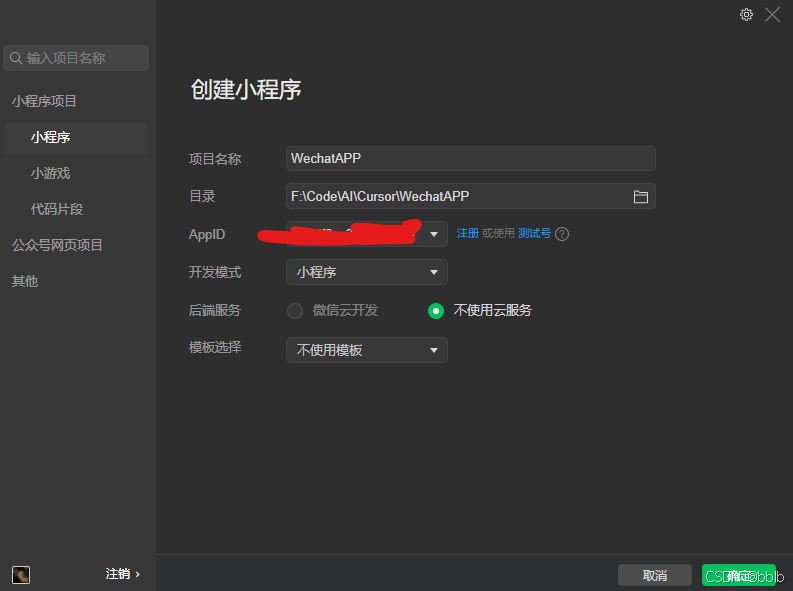Open 代码片段 in the sidebar

coord(57,209)
